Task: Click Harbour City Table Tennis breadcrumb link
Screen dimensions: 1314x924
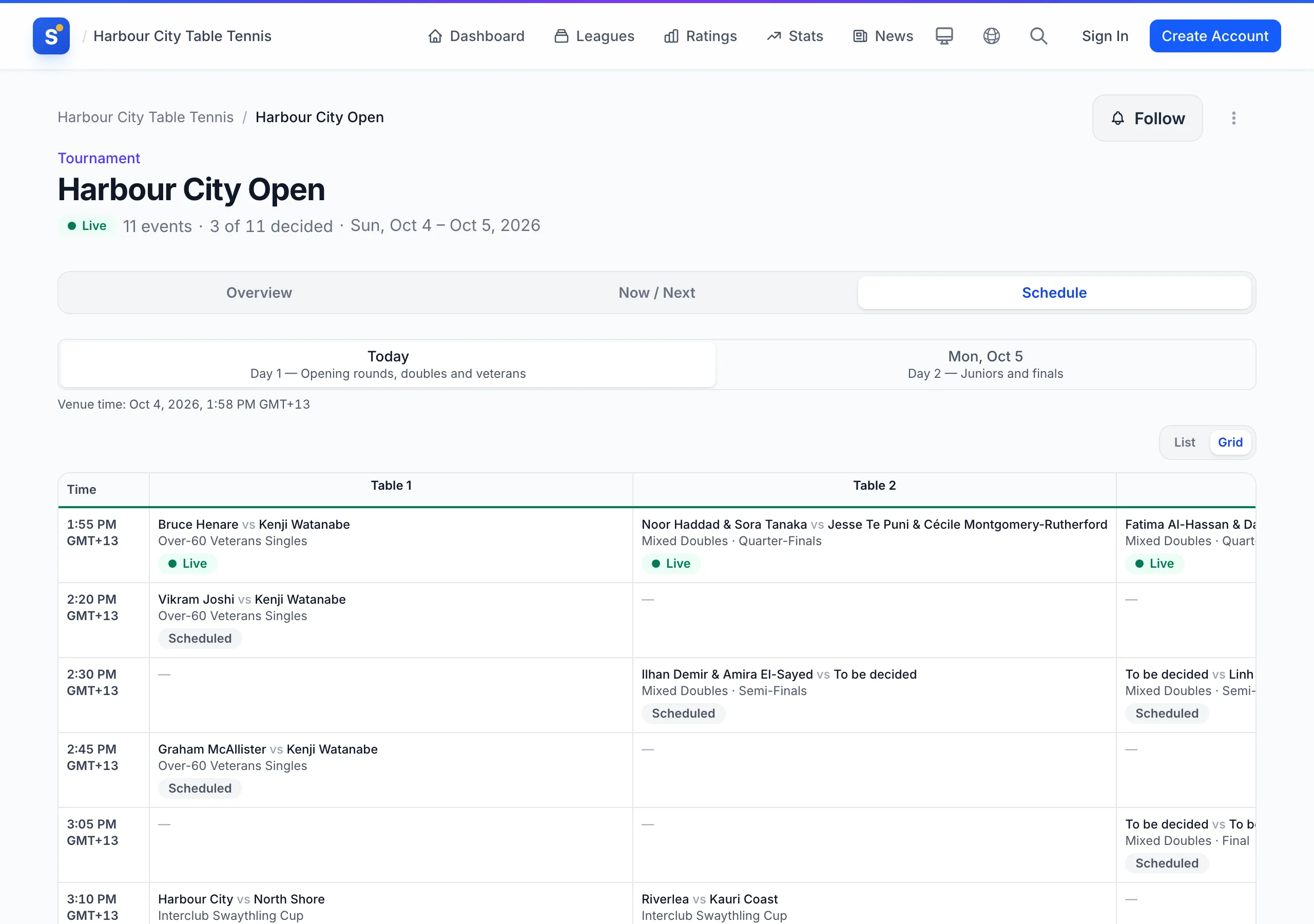Action: (145, 118)
